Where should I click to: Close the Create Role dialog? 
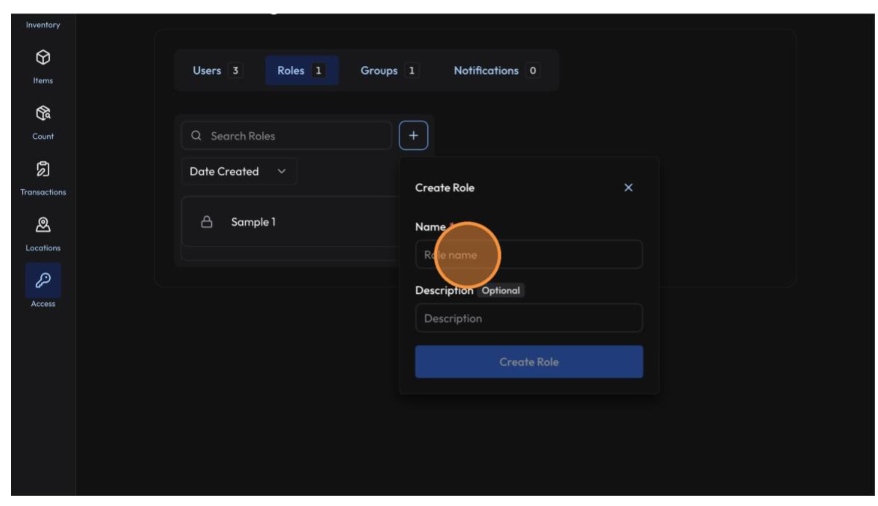[628, 188]
